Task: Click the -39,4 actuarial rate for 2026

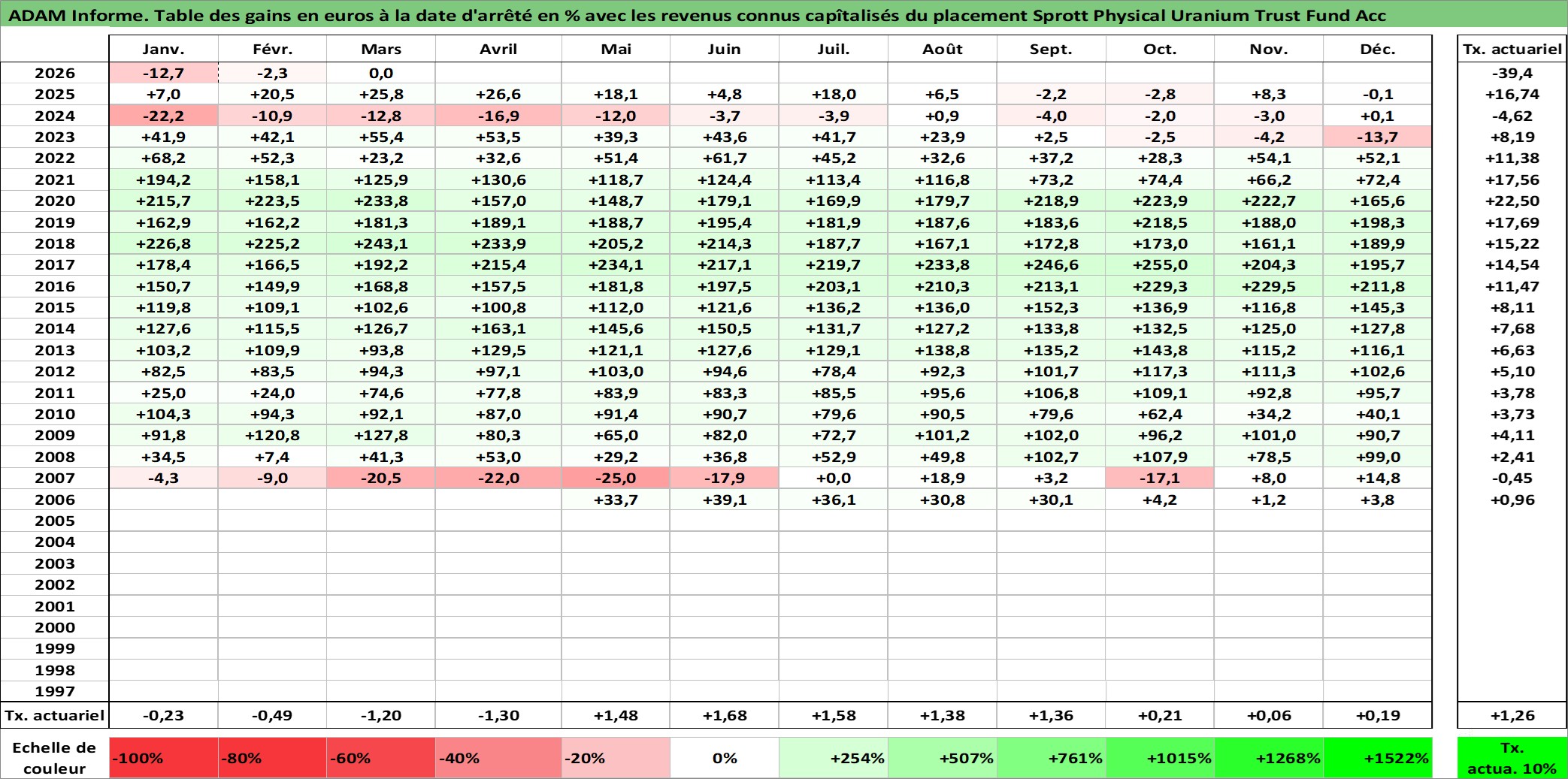Action: click(x=1512, y=73)
